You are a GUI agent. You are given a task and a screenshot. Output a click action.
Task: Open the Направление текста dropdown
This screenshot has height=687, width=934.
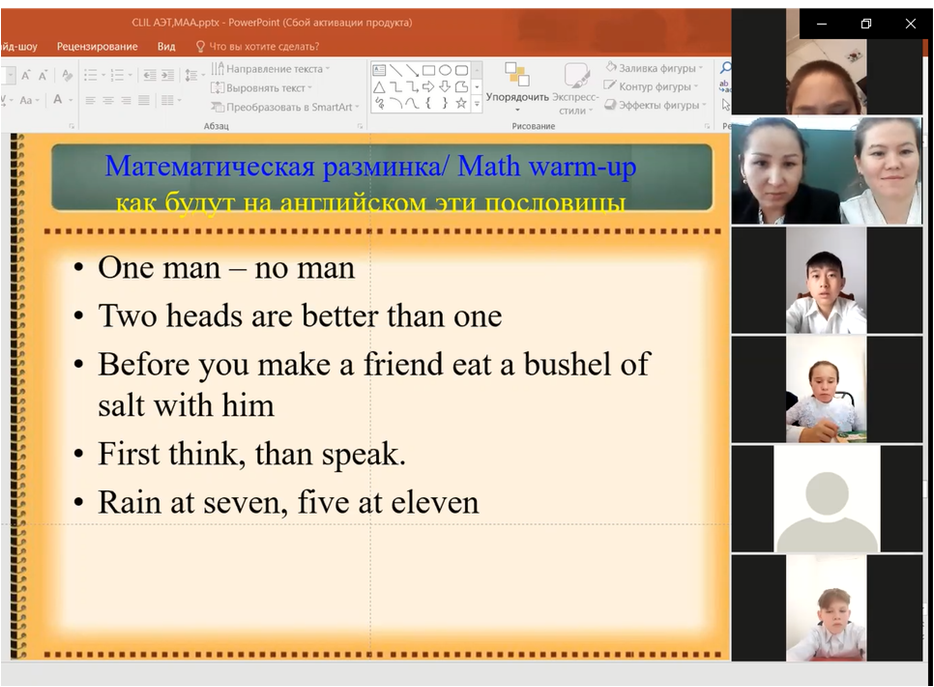(x=272, y=69)
